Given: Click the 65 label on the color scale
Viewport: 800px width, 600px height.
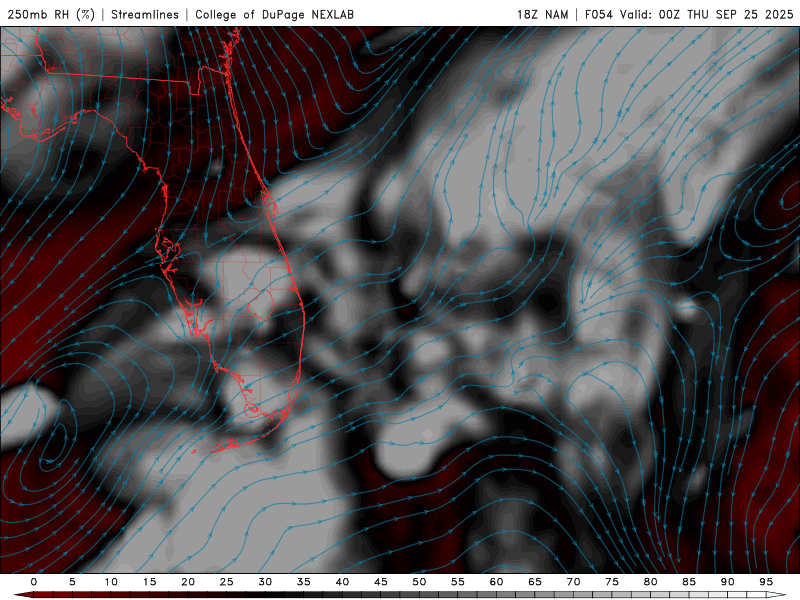Looking at the screenshot, I should coord(535,582).
